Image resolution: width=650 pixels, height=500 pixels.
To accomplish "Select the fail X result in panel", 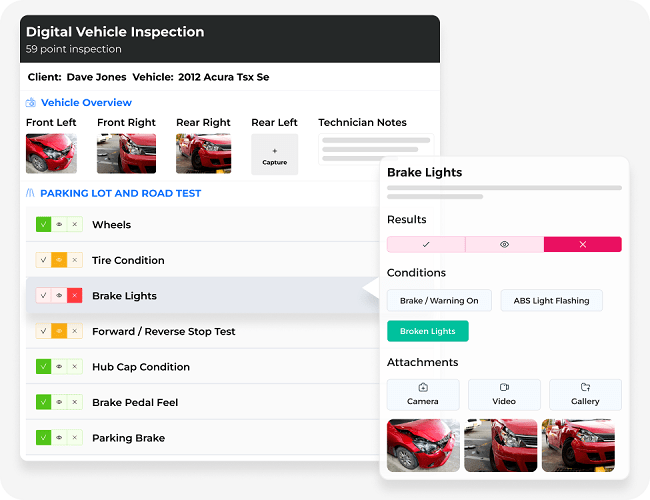I will coord(582,244).
